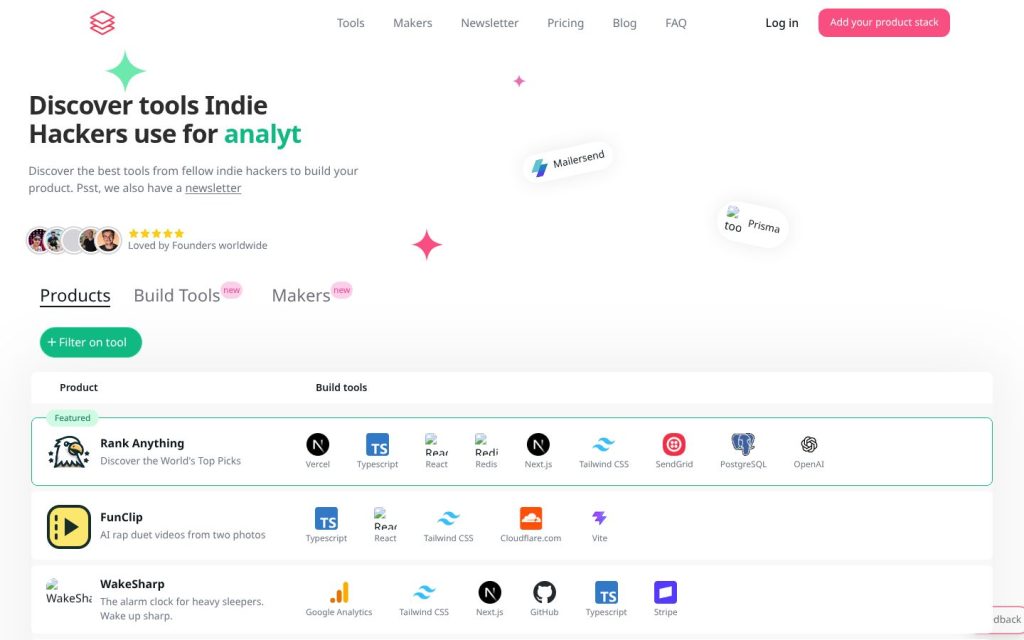Click the Filter on tool button

pos(91,342)
